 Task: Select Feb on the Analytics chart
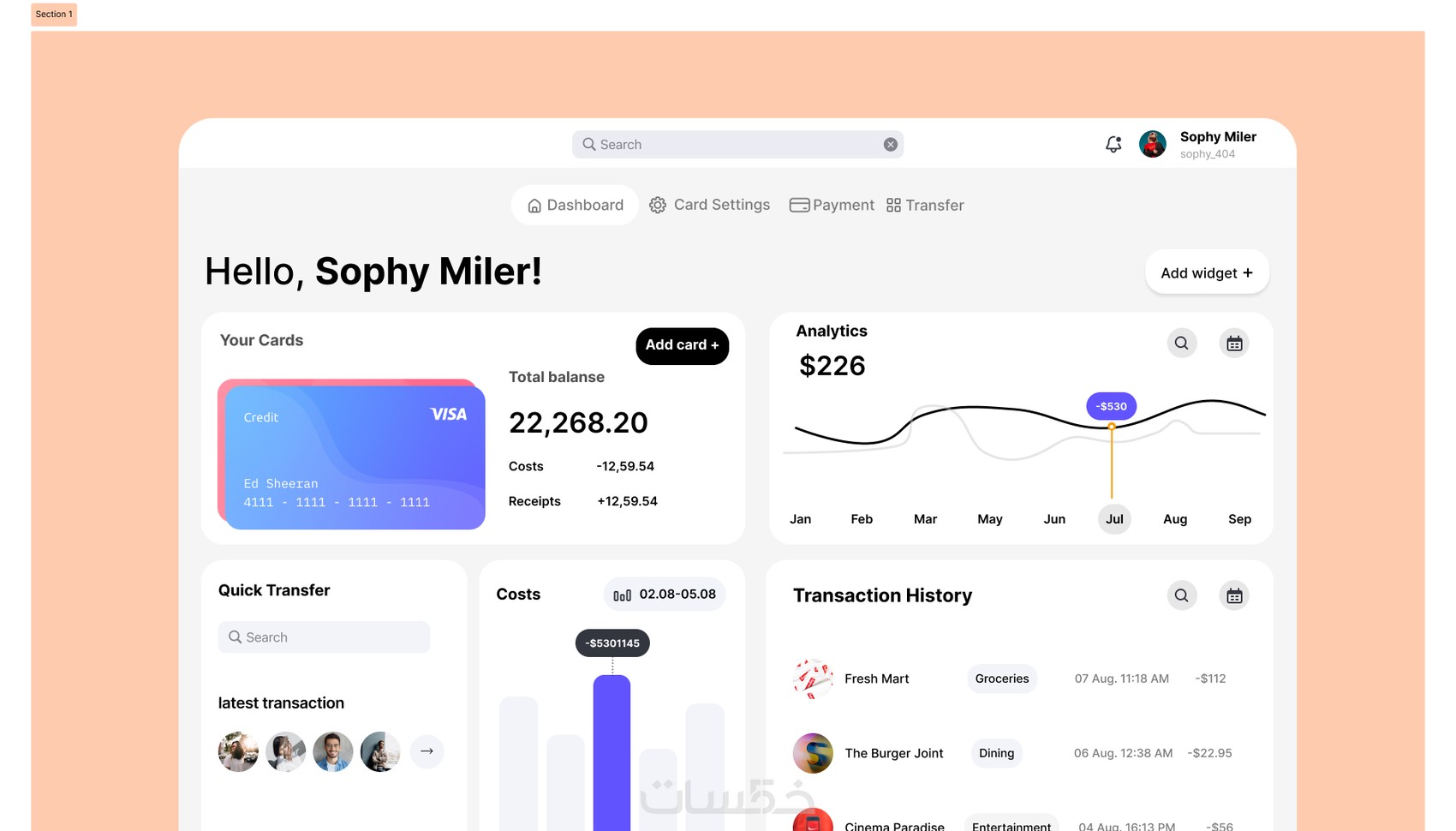point(862,519)
